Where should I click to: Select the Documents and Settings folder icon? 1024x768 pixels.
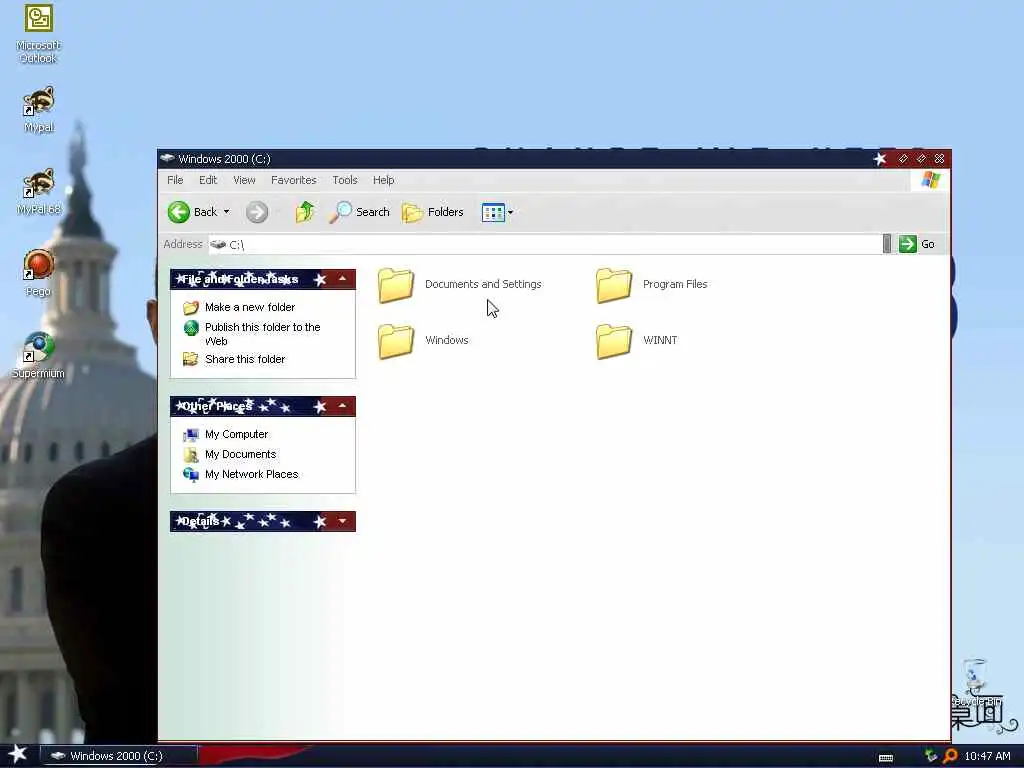point(396,285)
